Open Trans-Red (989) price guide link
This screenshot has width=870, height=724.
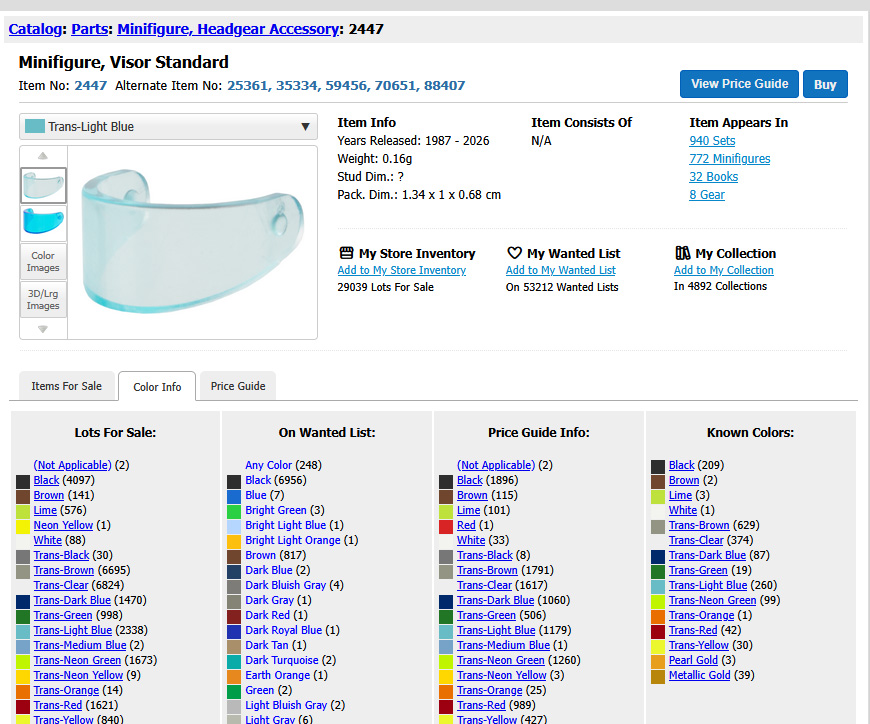tap(481, 705)
